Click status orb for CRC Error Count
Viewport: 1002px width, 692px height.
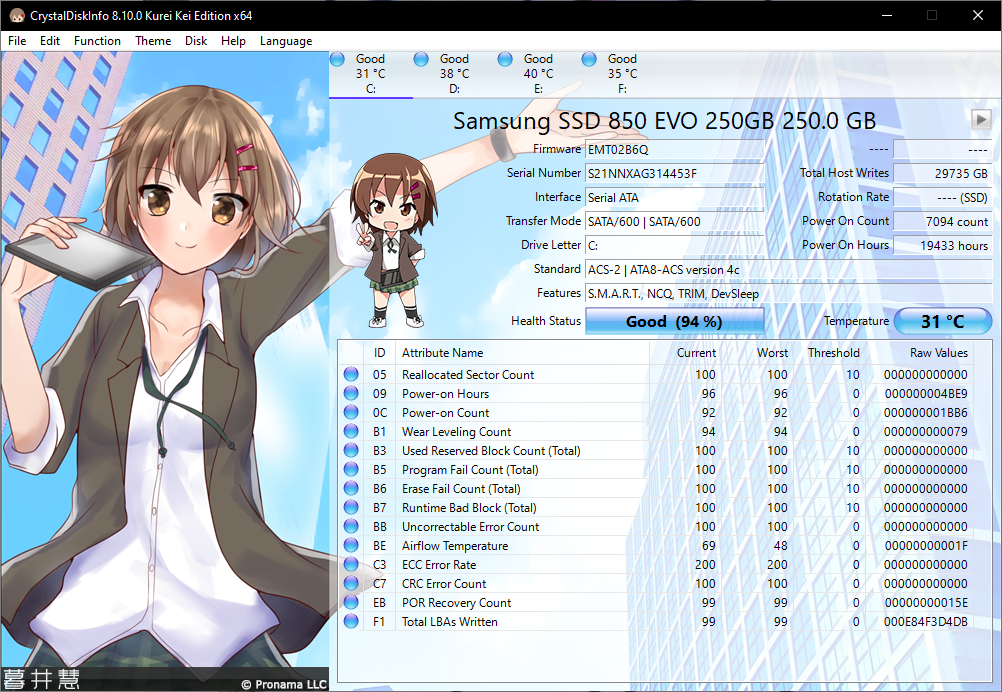tap(351, 583)
